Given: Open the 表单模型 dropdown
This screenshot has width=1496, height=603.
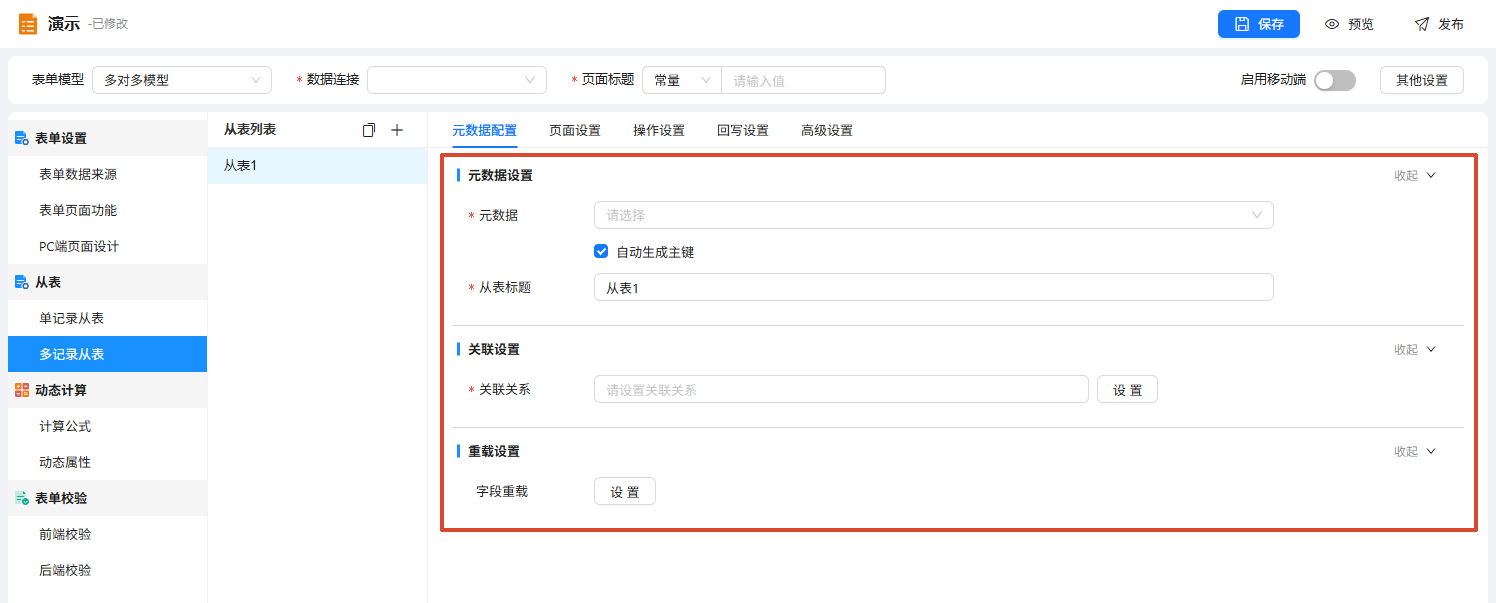Looking at the screenshot, I should [182, 80].
